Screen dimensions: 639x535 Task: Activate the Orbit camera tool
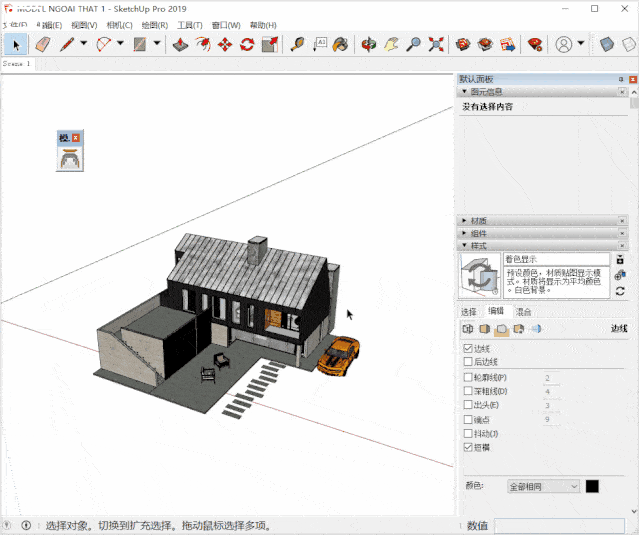(369, 44)
